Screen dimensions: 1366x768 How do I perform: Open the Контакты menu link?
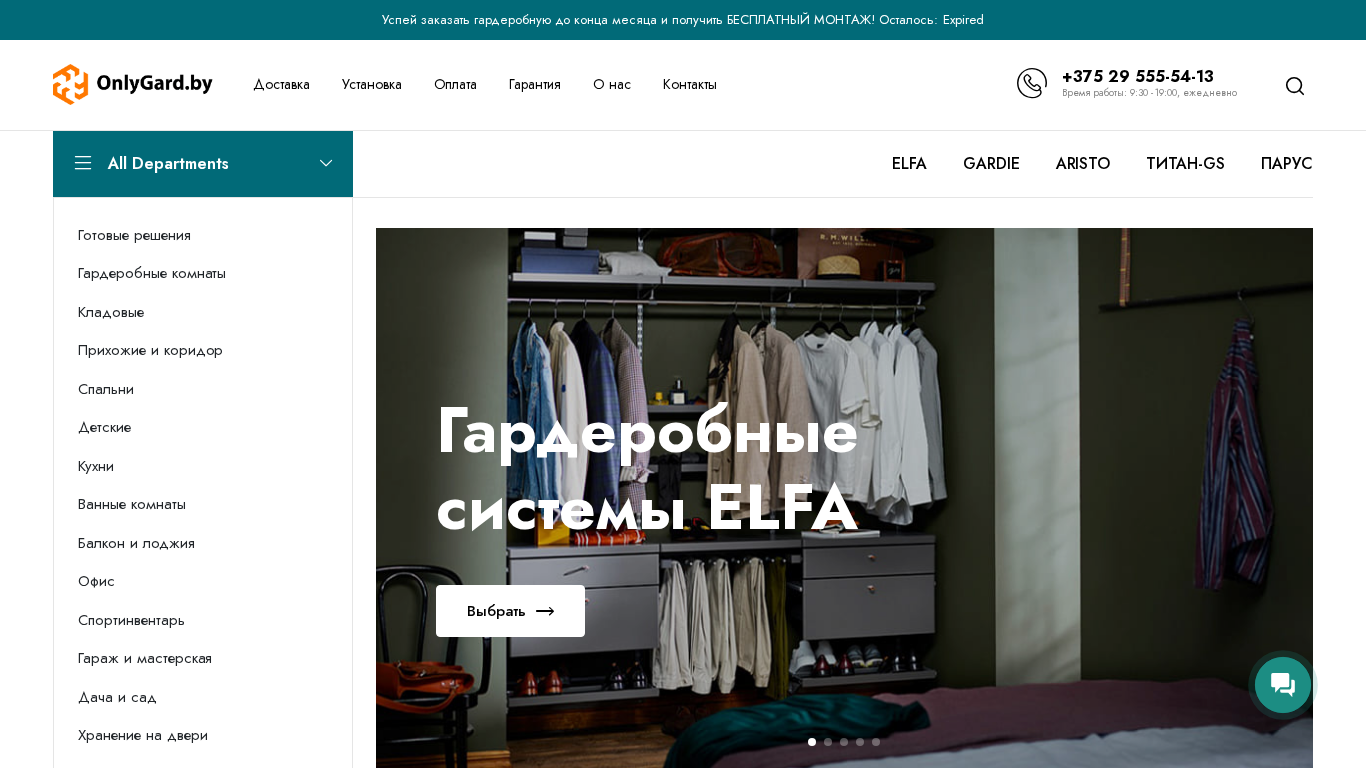[x=689, y=84]
